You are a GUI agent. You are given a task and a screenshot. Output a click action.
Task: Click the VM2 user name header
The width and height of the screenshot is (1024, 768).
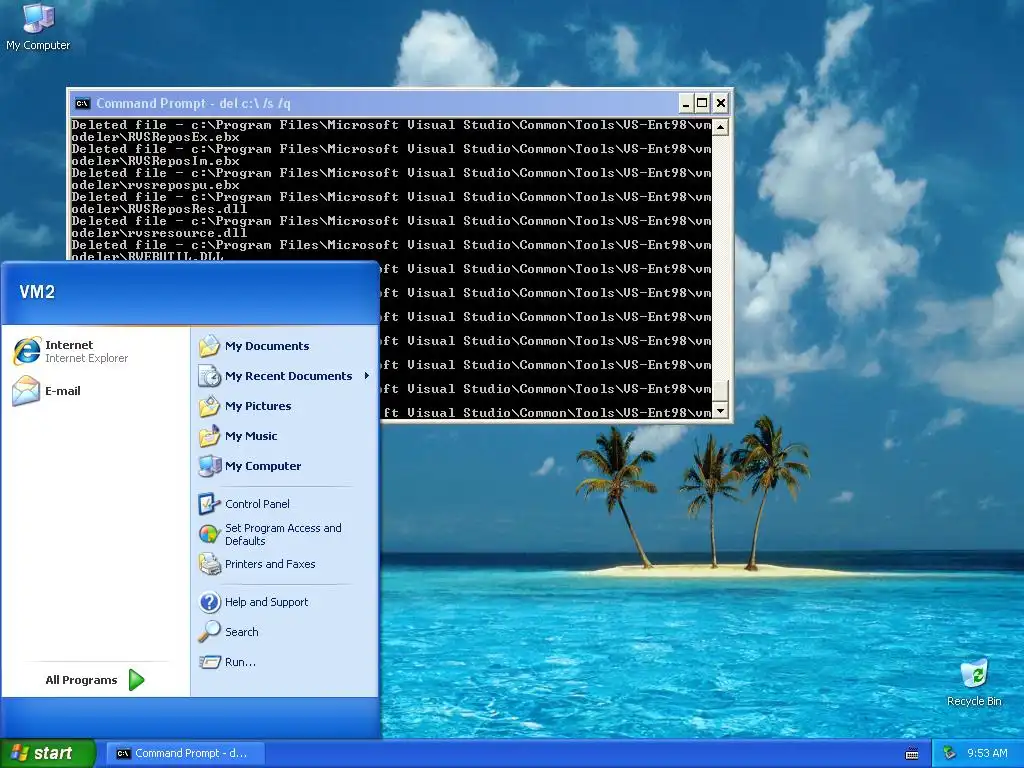click(x=37, y=292)
